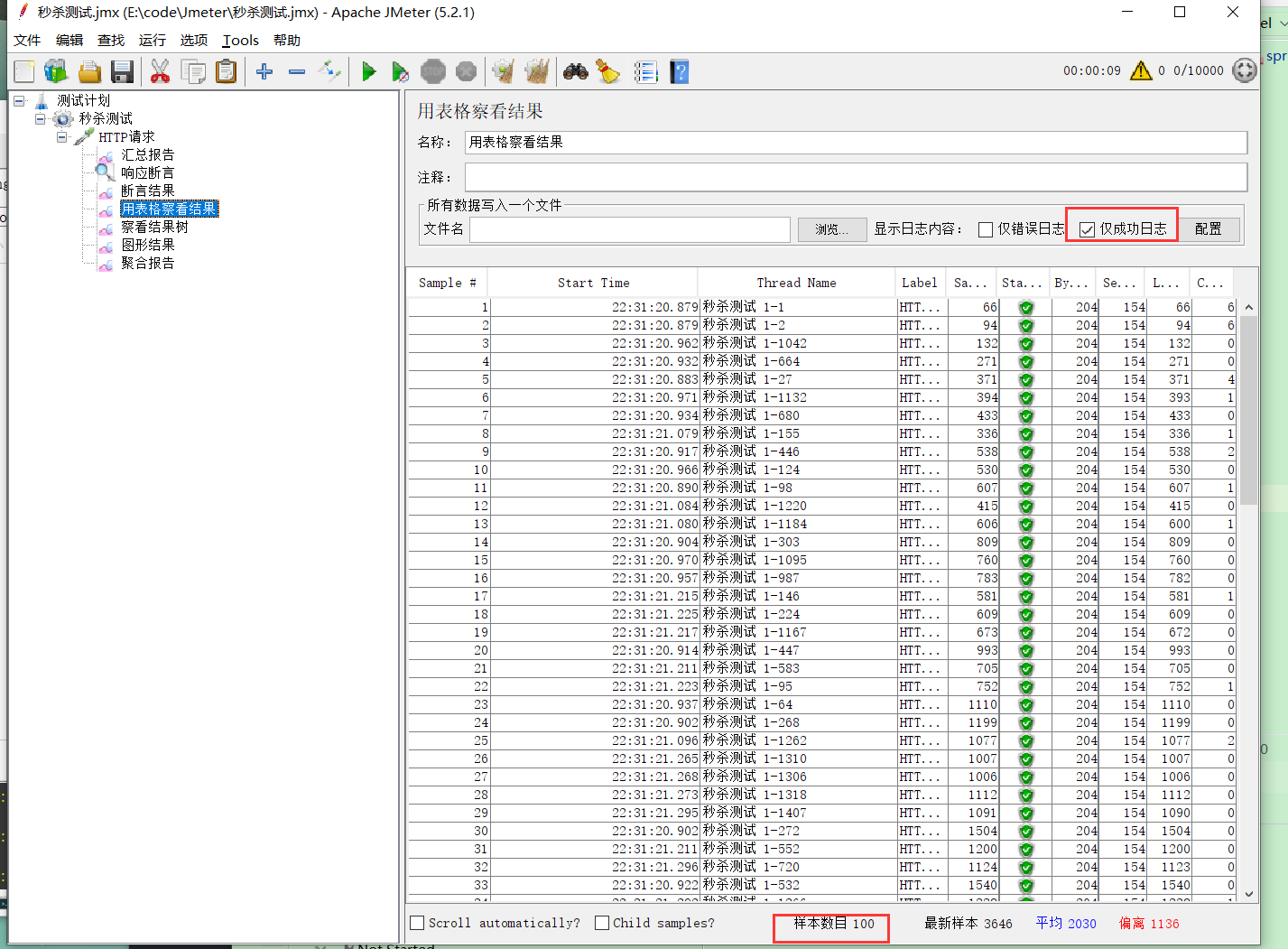Open the Templates toolbar icon

click(x=56, y=71)
